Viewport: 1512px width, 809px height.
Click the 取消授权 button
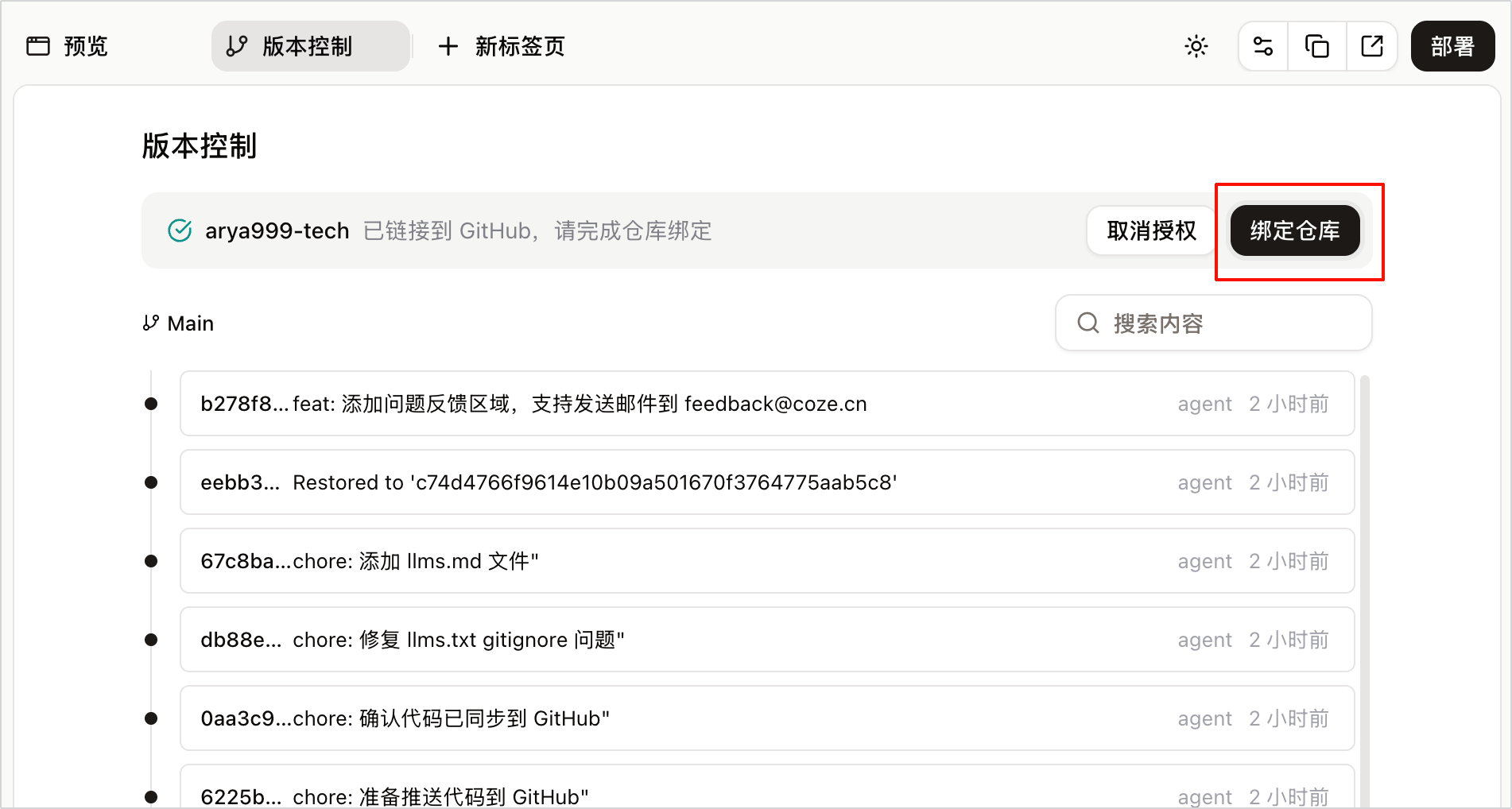point(1151,230)
